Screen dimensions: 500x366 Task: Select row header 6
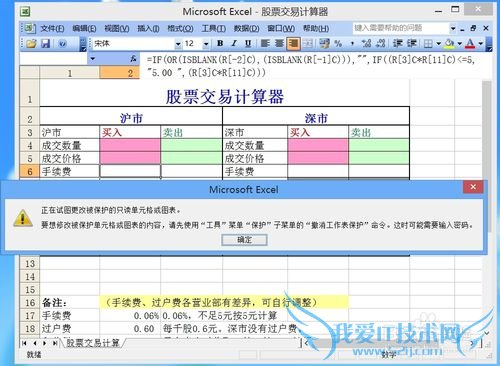pos(30,172)
